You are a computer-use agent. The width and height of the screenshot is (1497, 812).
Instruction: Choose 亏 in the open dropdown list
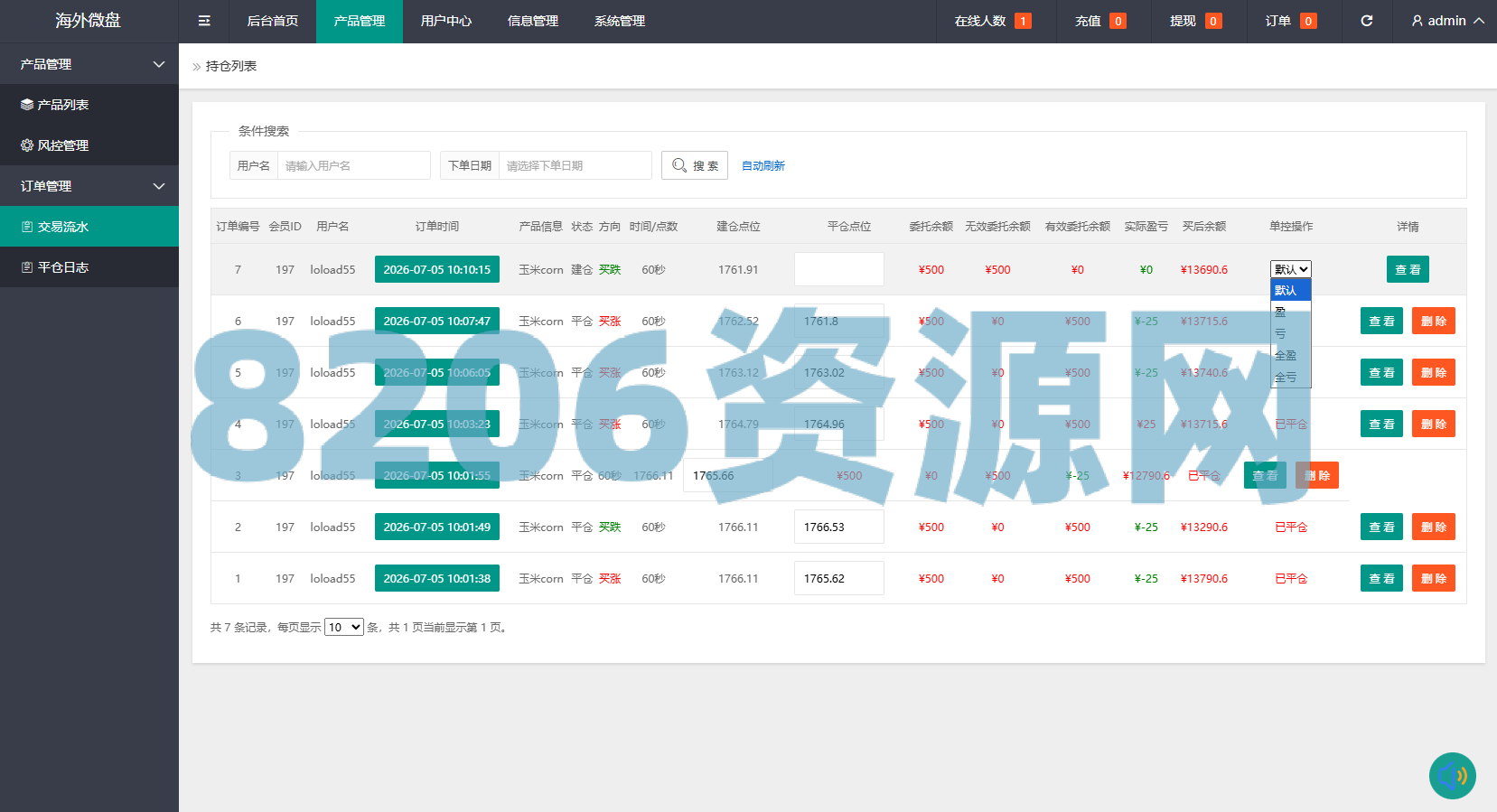click(x=1291, y=333)
